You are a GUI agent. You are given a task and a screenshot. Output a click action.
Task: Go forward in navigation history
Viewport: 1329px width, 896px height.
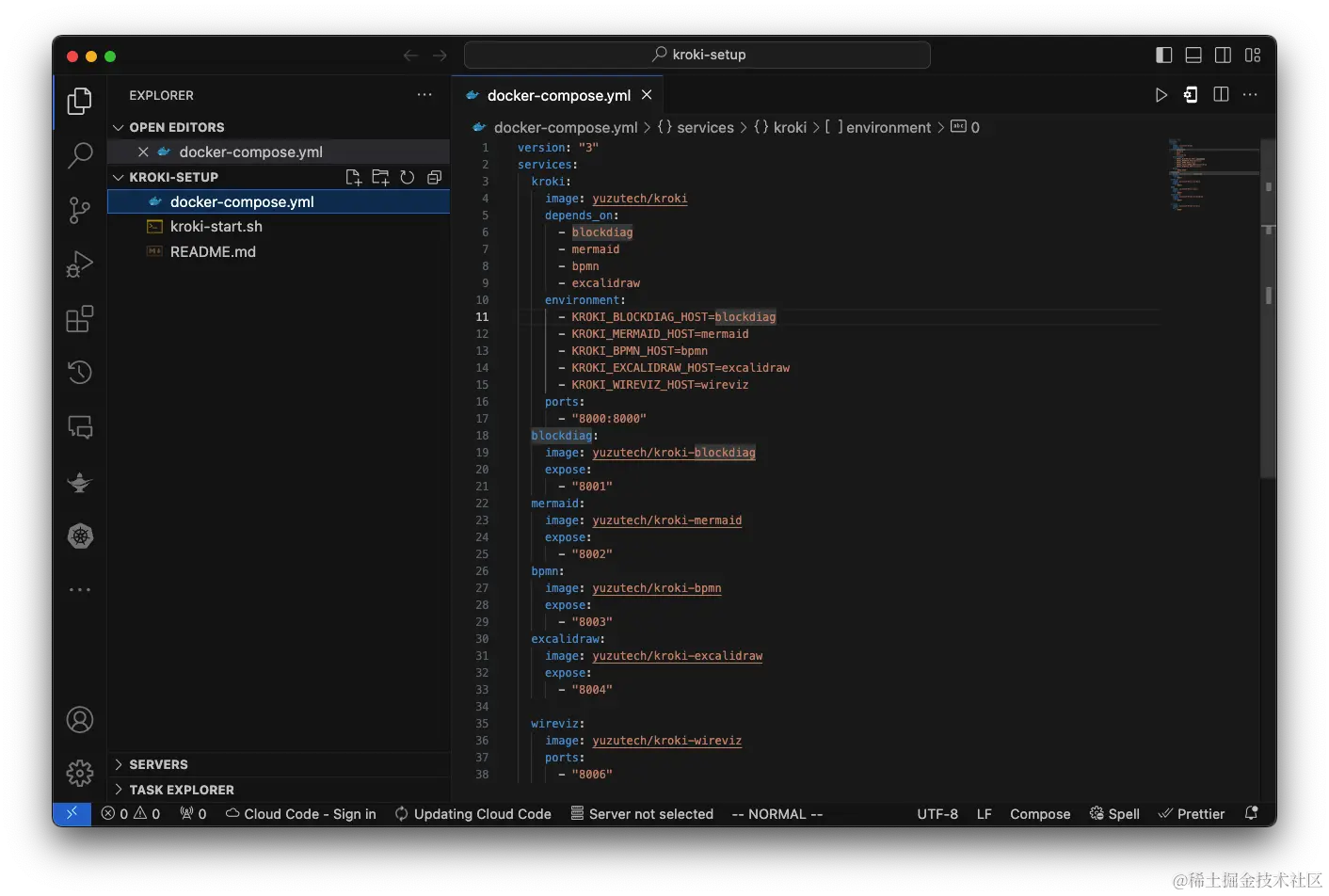click(x=440, y=56)
